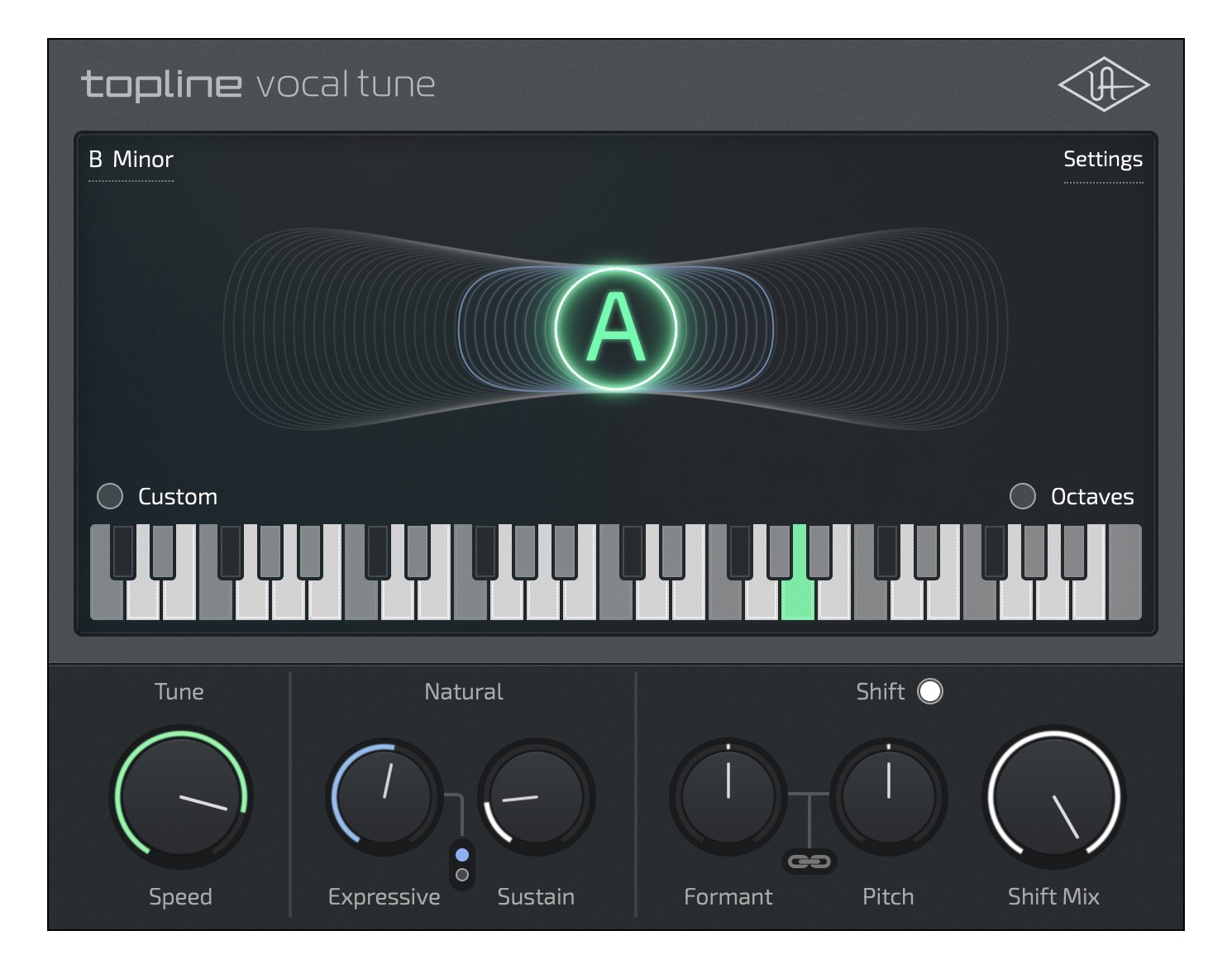Click the Shift section label
The width and height of the screenshot is (1232, 969).
click(x=881, y=691)
